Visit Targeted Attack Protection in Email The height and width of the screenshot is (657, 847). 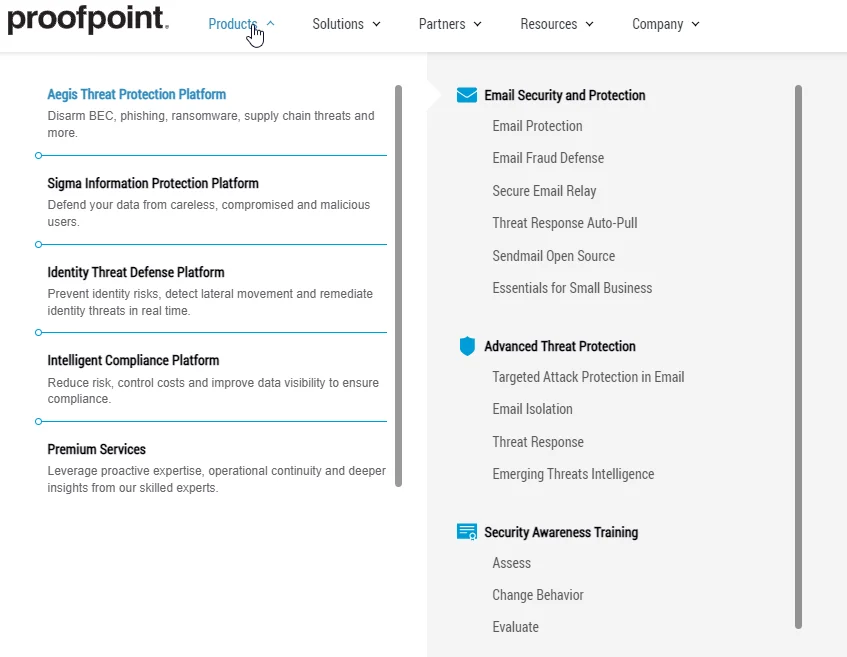[x=588, y=377]
